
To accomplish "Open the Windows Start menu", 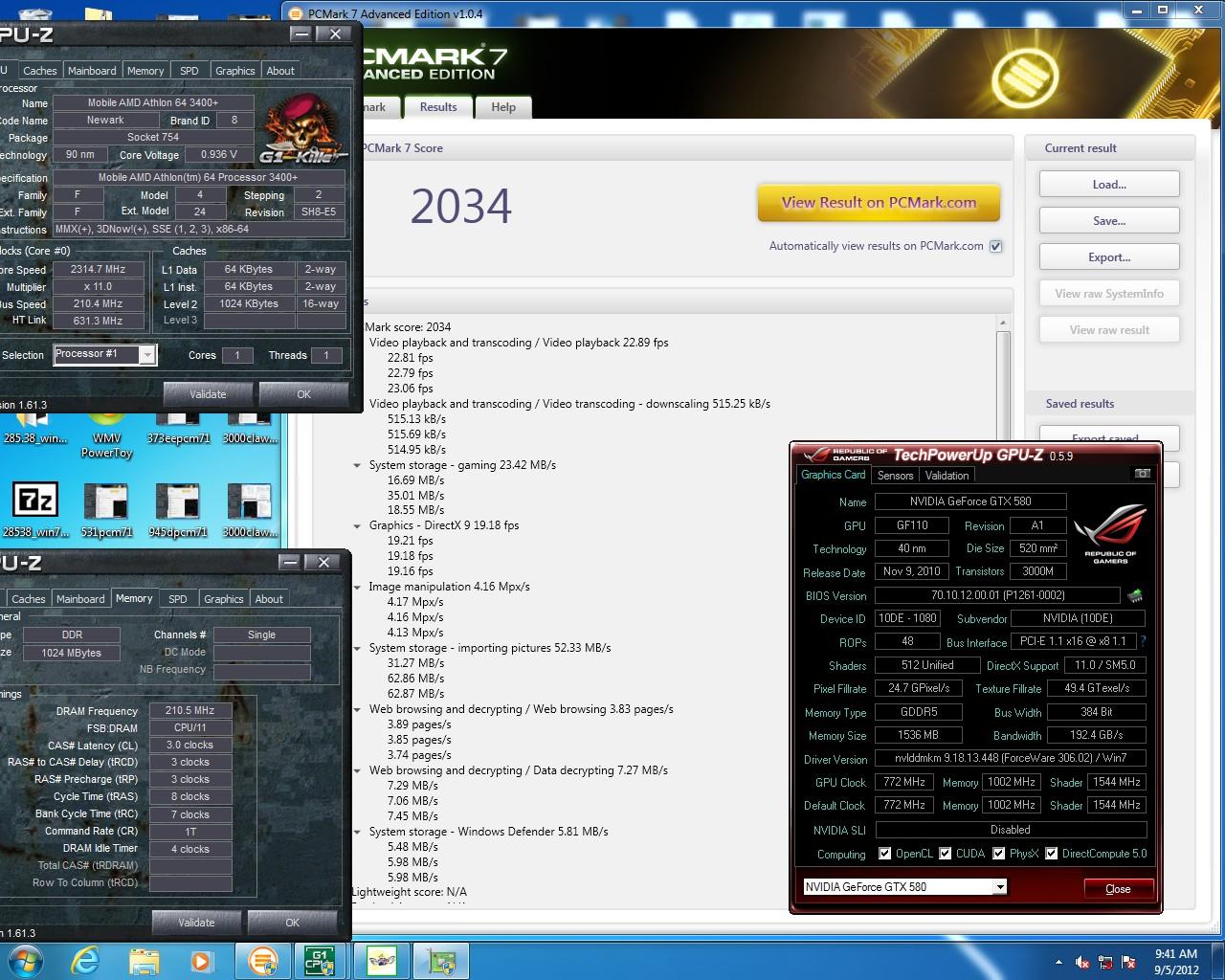I will (26, 960).
